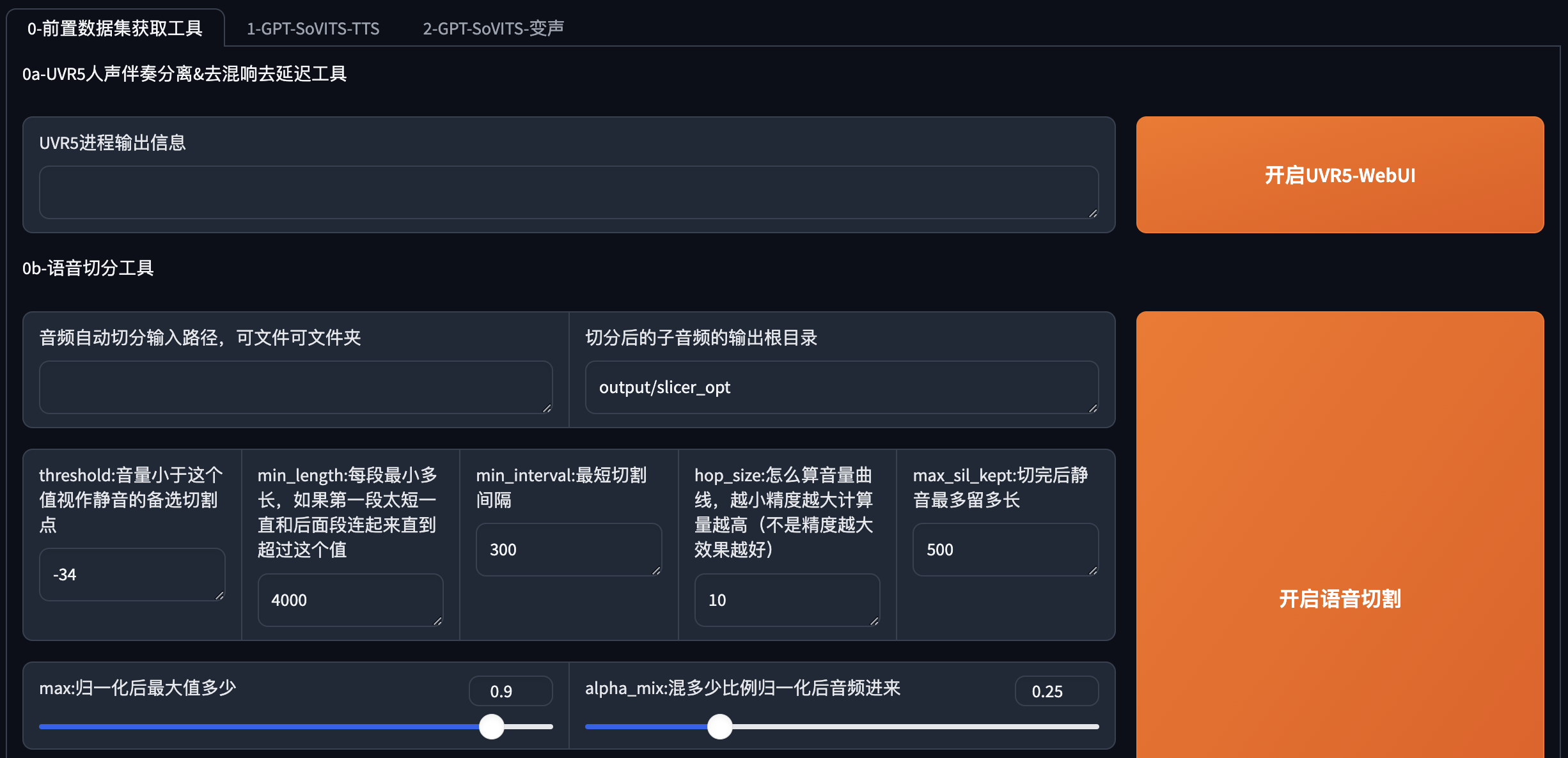Click the UVR5进程输出信息 text area
The image size is (1568, 758).
tap(568, 192)
